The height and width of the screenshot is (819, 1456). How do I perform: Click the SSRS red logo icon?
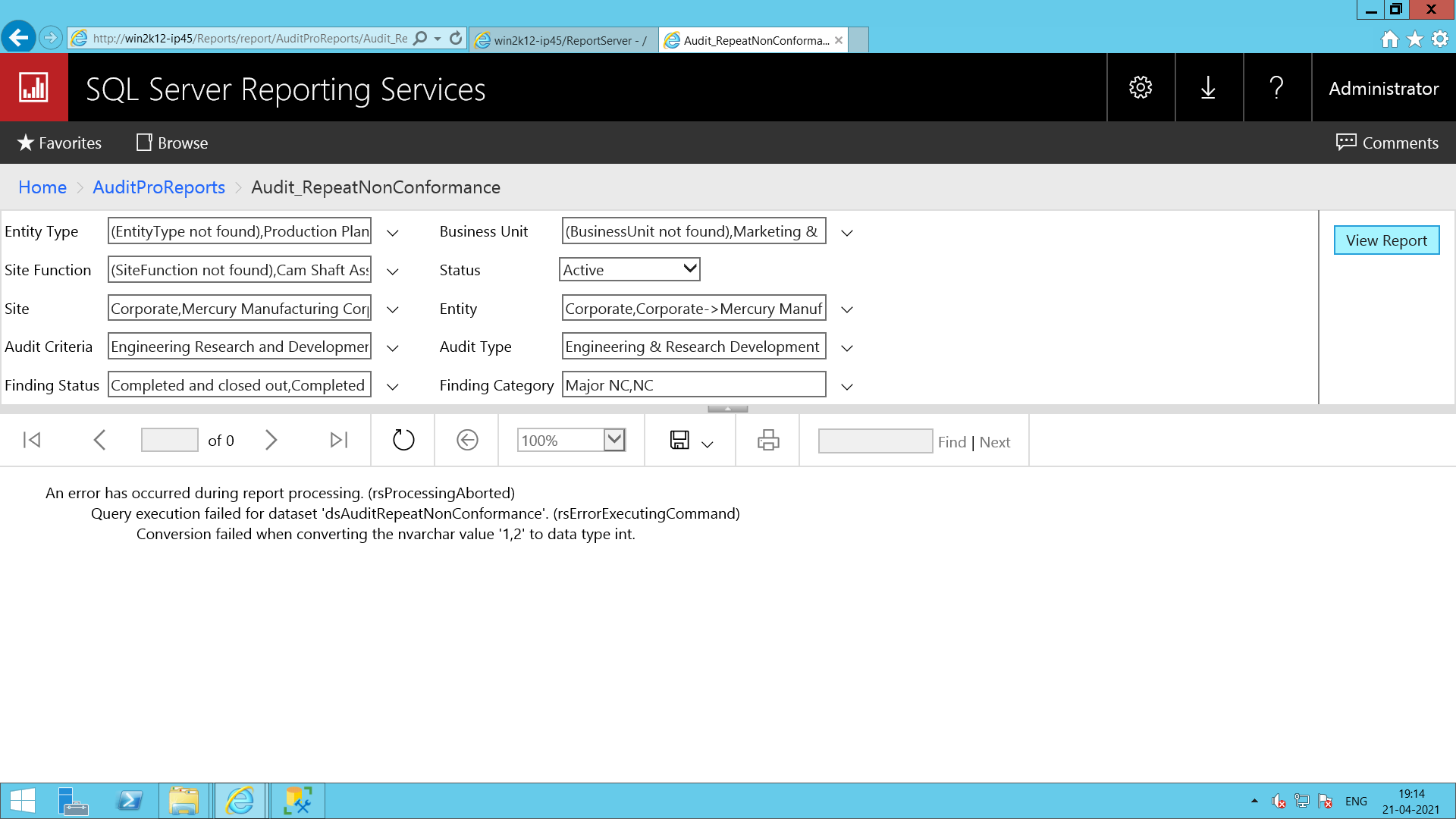pyautogui.click(x=33, y=87)
